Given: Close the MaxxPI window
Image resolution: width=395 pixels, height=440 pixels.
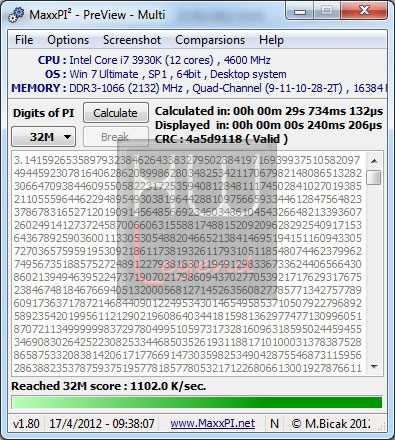Looking at the screenshot, I should pos(364,11).
